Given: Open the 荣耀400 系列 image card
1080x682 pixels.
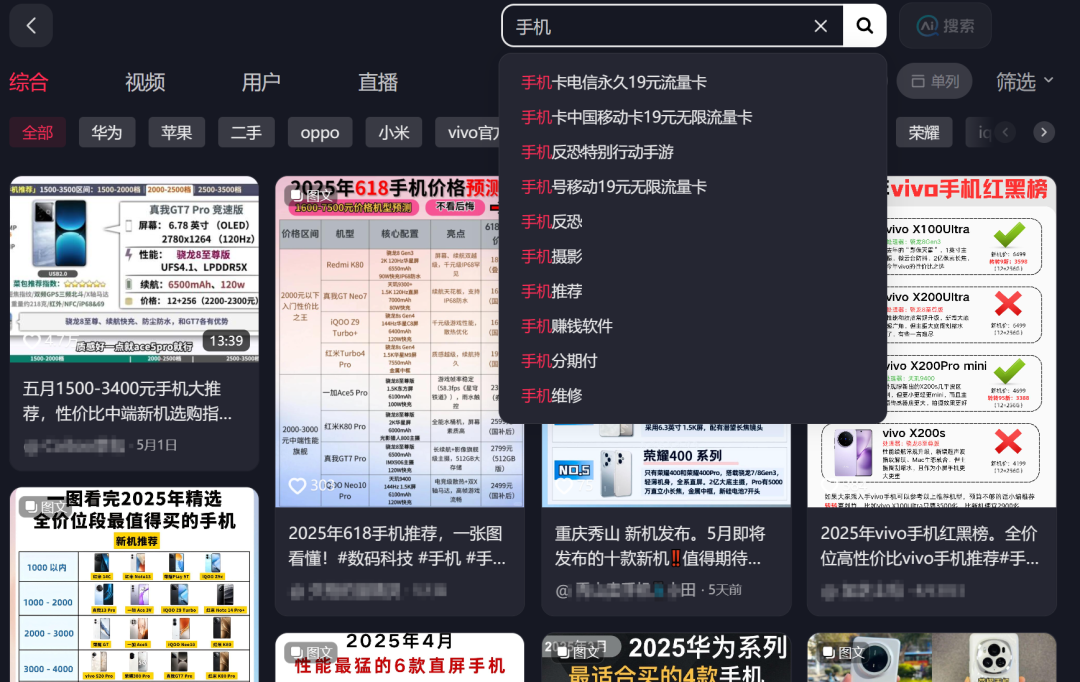Looking at the screenshot, I should coord(666,465).
